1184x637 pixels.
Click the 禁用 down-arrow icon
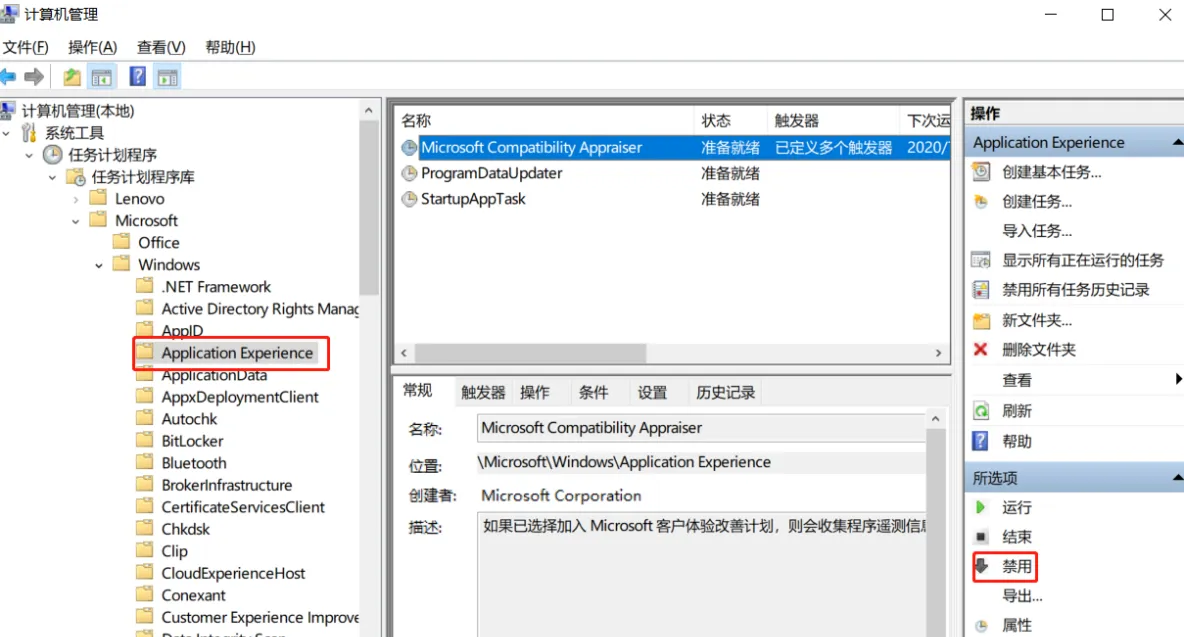click(982, 566)
